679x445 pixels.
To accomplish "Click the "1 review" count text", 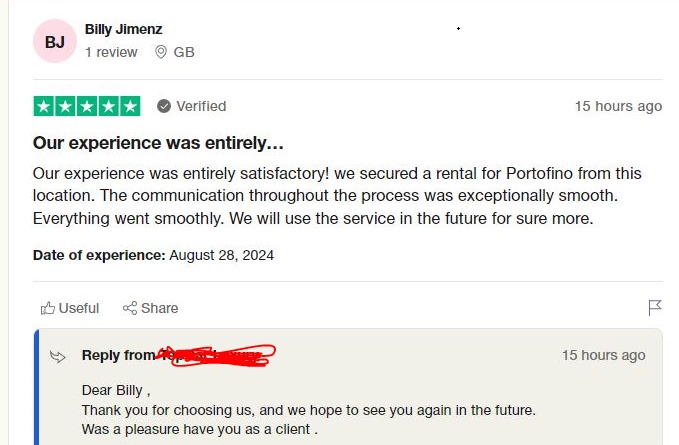I will point(111,52).
